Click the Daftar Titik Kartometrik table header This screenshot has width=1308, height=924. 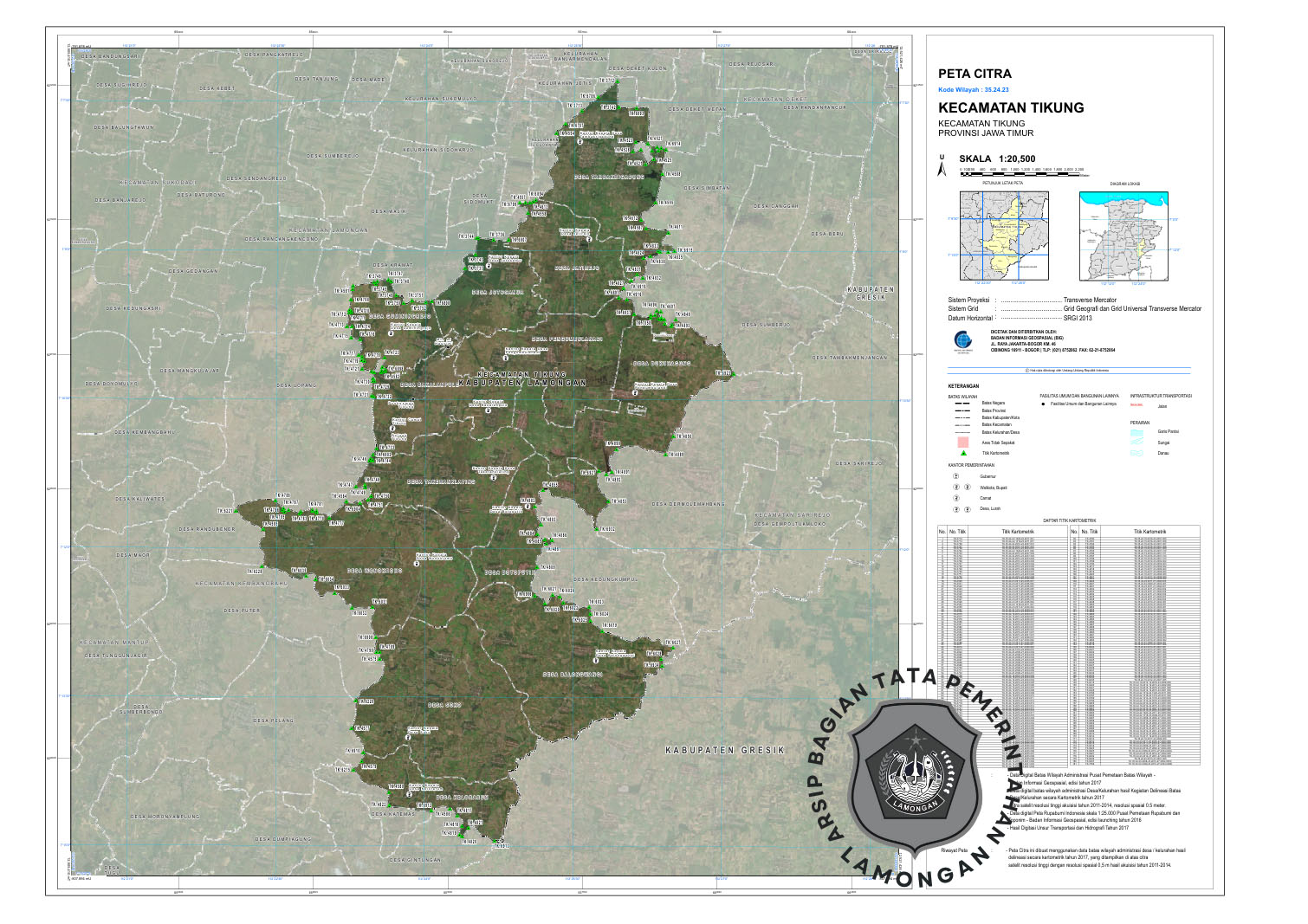1069,520
